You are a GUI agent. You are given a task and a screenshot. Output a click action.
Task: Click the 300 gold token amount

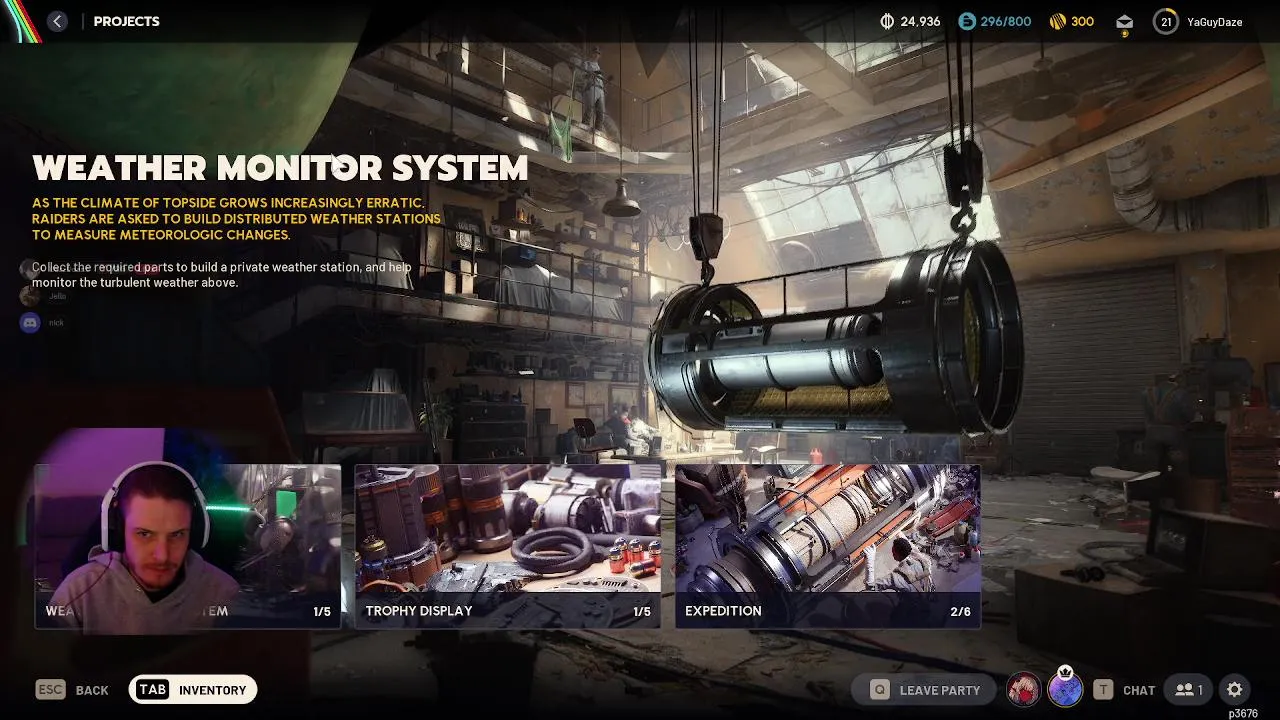(x=1082, y=21)
